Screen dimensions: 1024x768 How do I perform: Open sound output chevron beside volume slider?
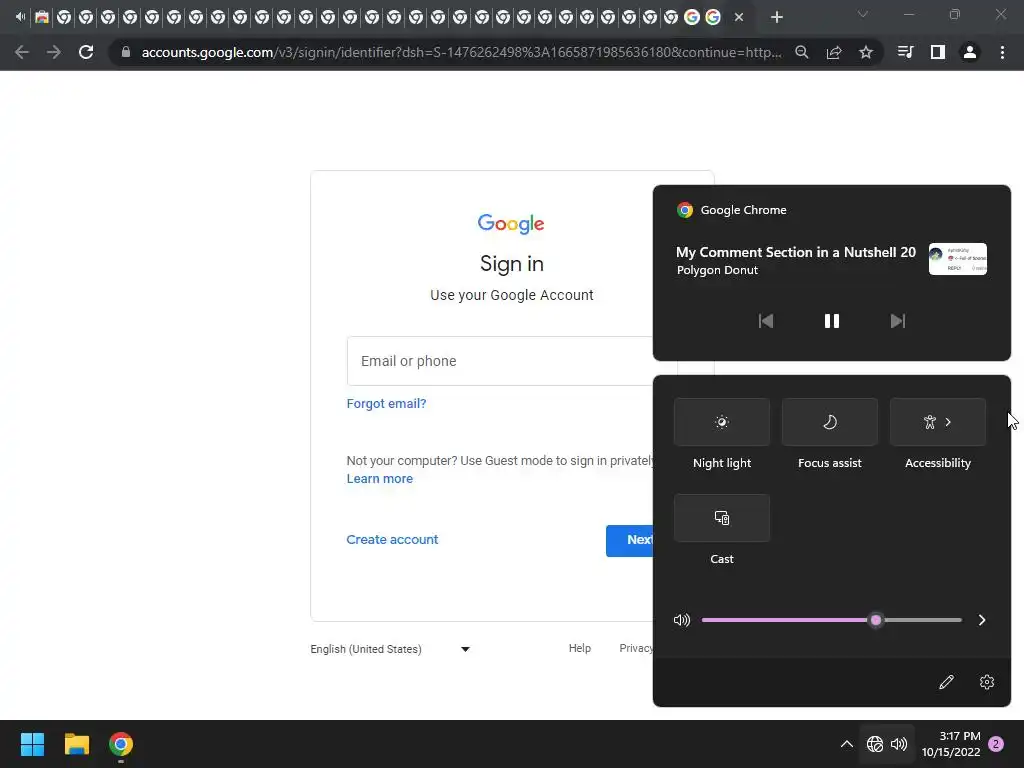tap(982, 620)
